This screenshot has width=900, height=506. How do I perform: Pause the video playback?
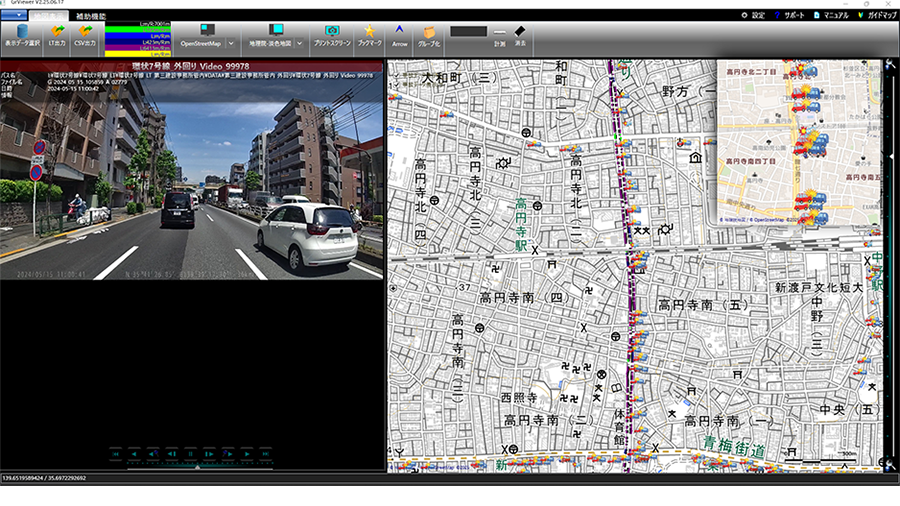coord(190,453)
